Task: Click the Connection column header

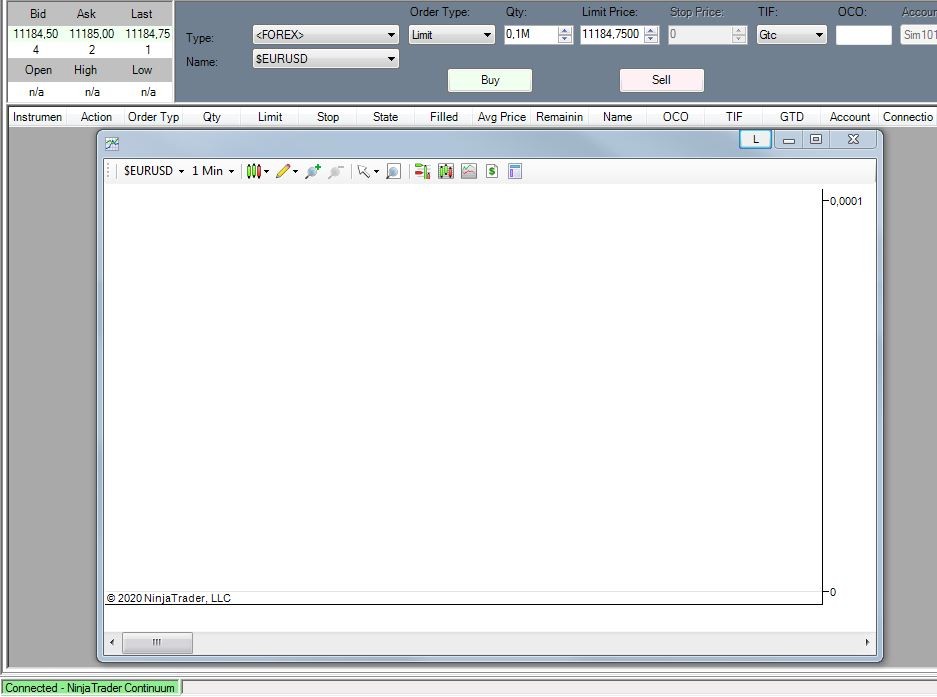Action: pyautogui.click(x=908, y=117)
